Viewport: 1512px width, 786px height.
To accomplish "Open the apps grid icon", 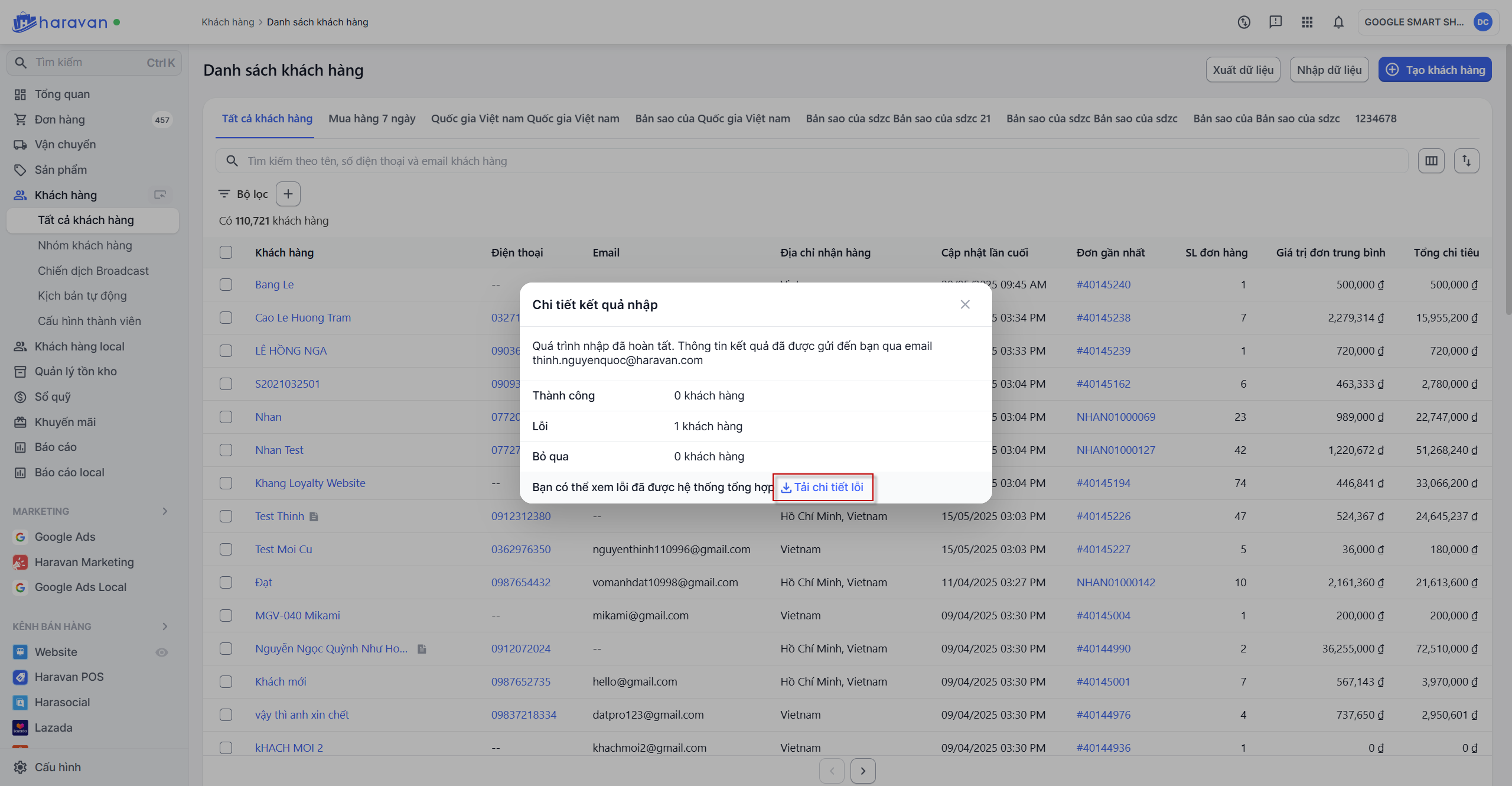I will tap(1307, 22).
